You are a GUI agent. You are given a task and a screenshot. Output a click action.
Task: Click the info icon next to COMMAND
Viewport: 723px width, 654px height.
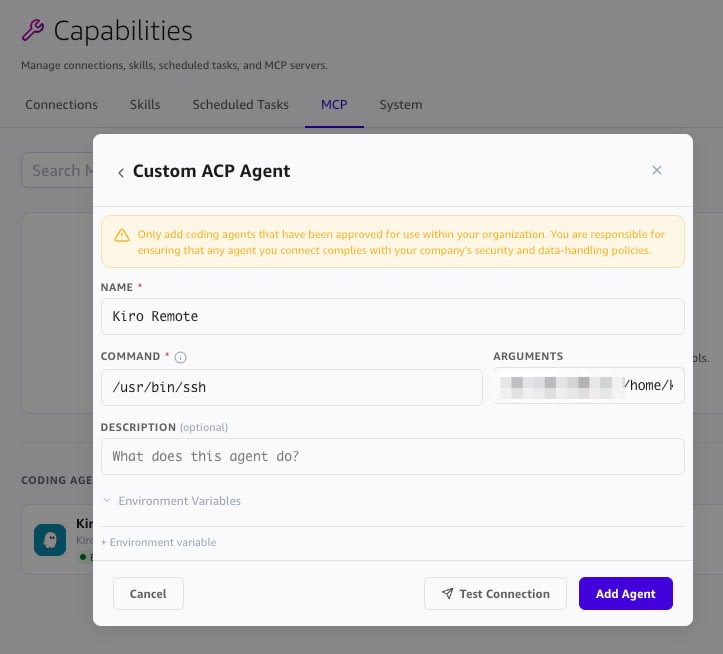coord(180,357)
